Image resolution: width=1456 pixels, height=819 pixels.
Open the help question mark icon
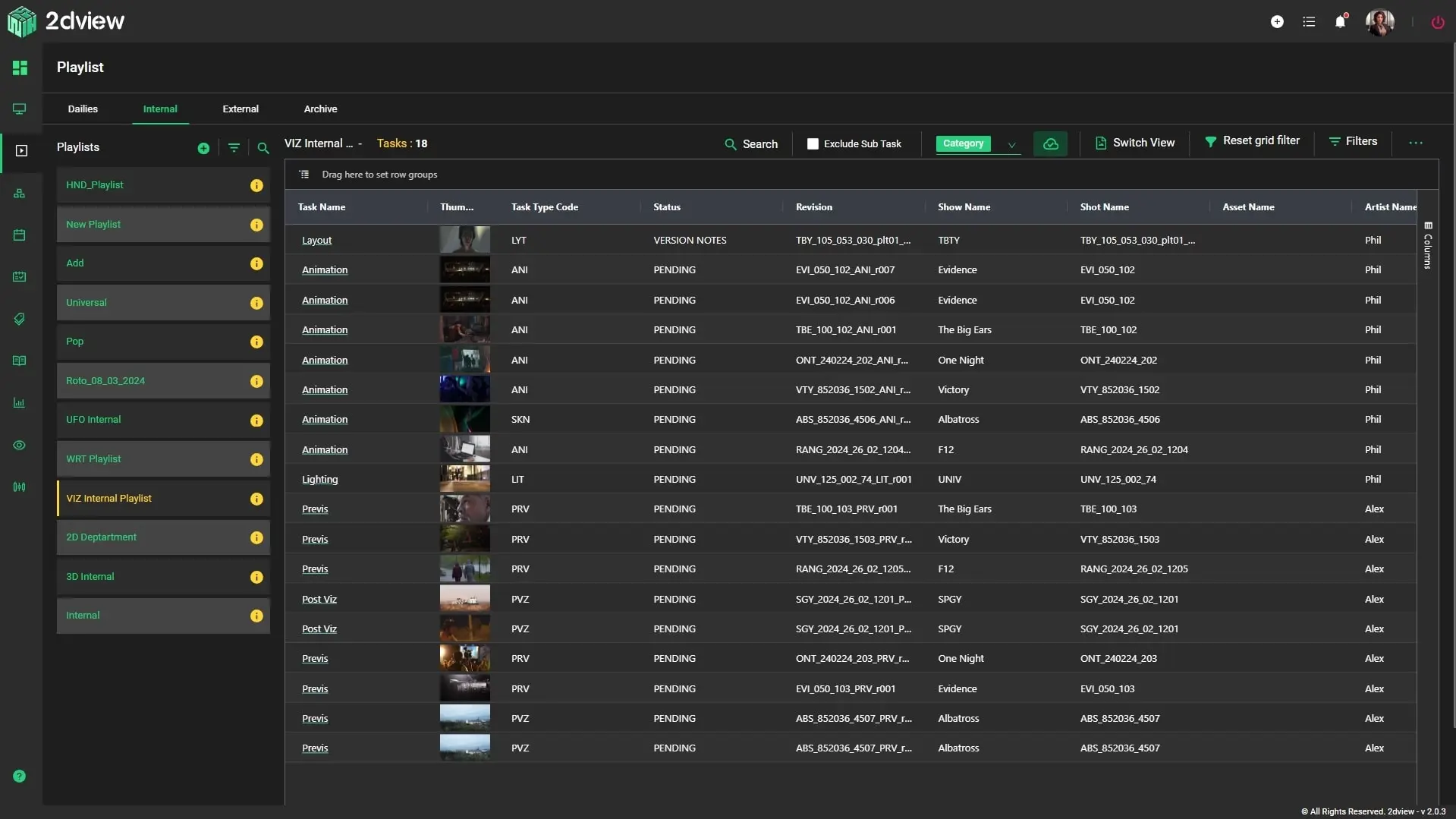point(20,776)
